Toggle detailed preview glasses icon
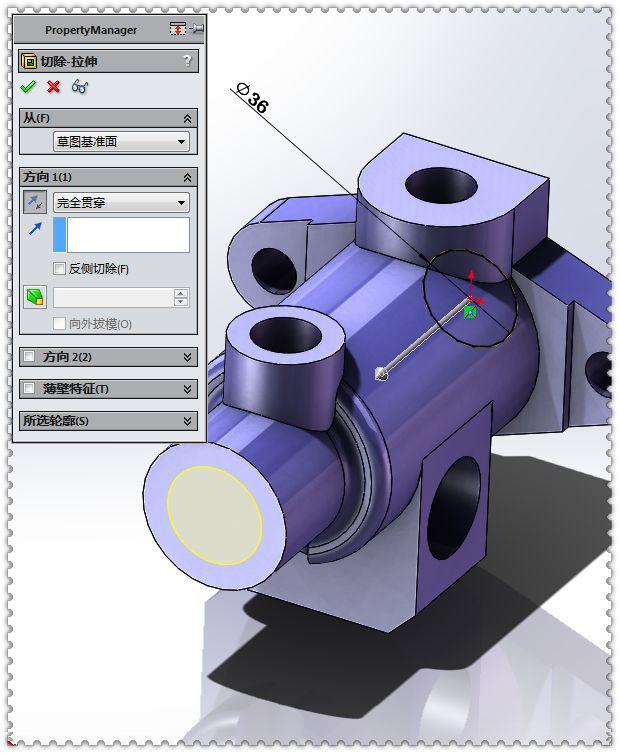The image size is (619, 753). point(80,87)
